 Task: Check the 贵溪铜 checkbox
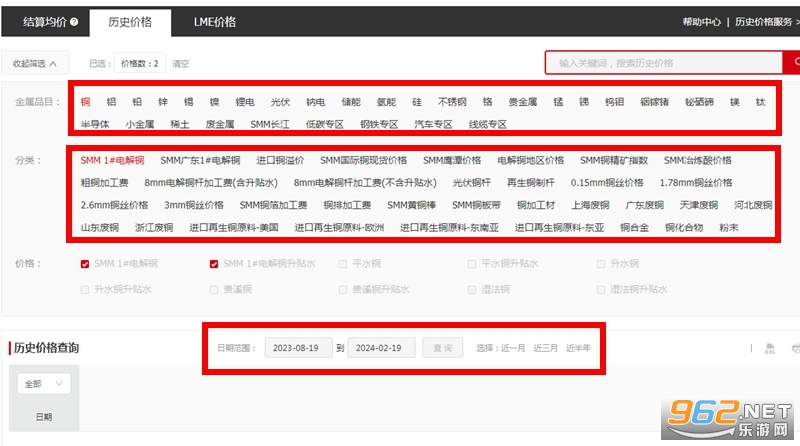point(214,290)
